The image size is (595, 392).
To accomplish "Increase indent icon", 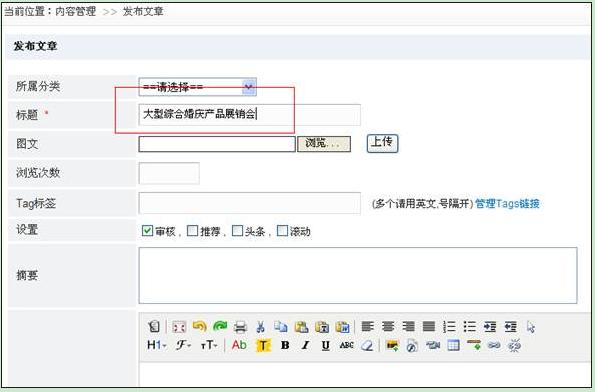I will (490, 326).
